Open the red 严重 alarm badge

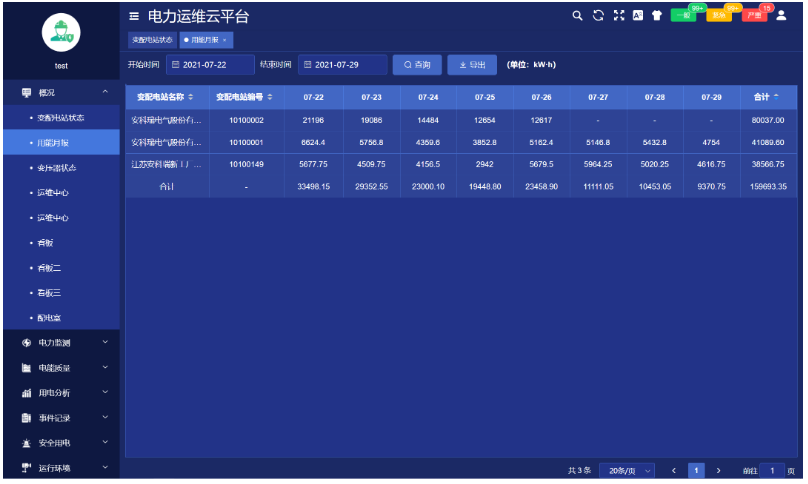coord(753,16)
